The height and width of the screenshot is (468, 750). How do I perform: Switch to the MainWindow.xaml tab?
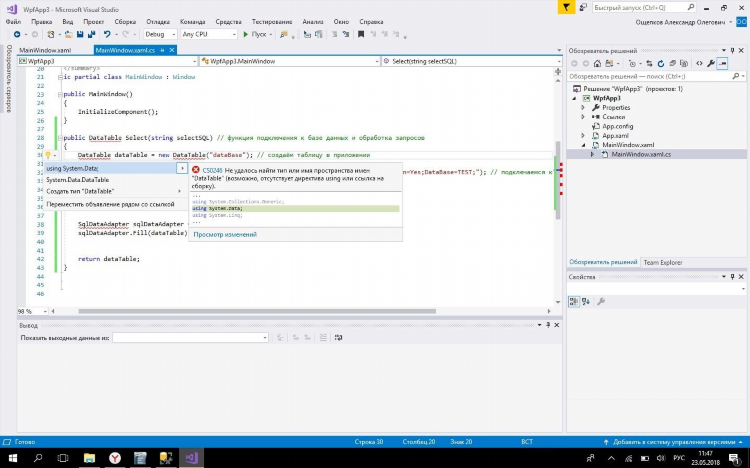[x=45, y=50]
